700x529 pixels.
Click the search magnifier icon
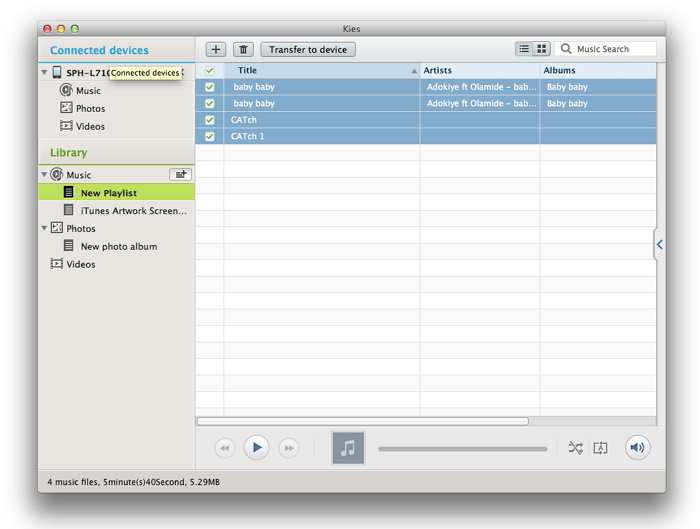(x=566, y=49)
